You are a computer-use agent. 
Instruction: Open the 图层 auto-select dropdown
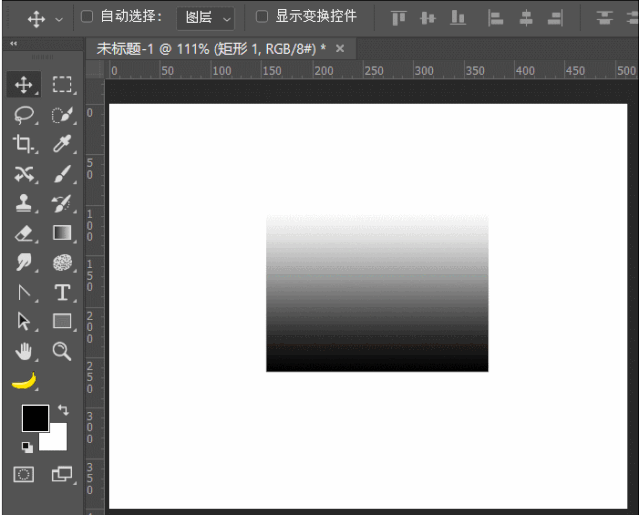[205, 18]
